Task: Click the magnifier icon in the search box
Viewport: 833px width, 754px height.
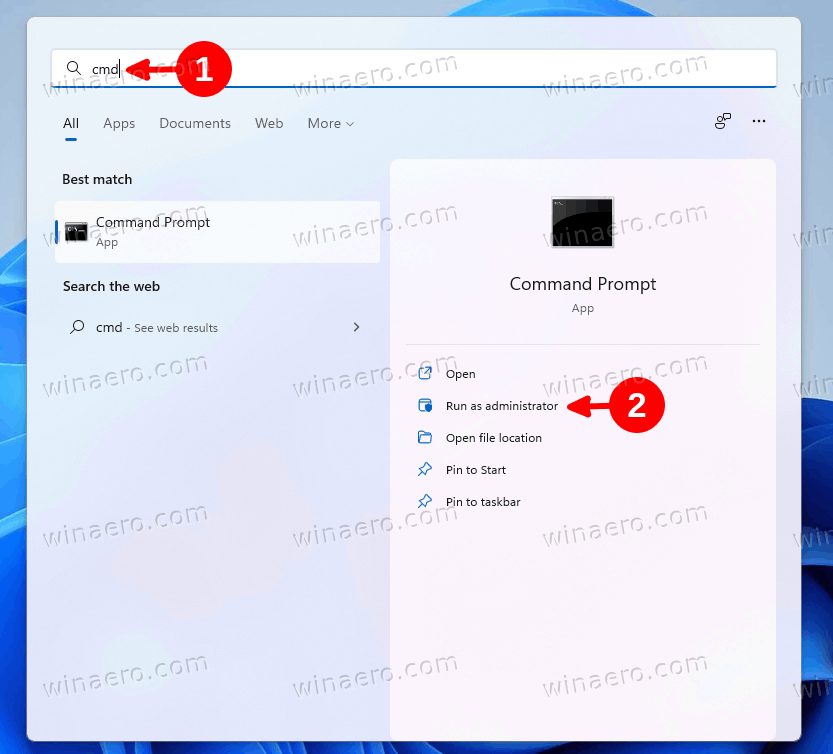Action: (74, 68)
